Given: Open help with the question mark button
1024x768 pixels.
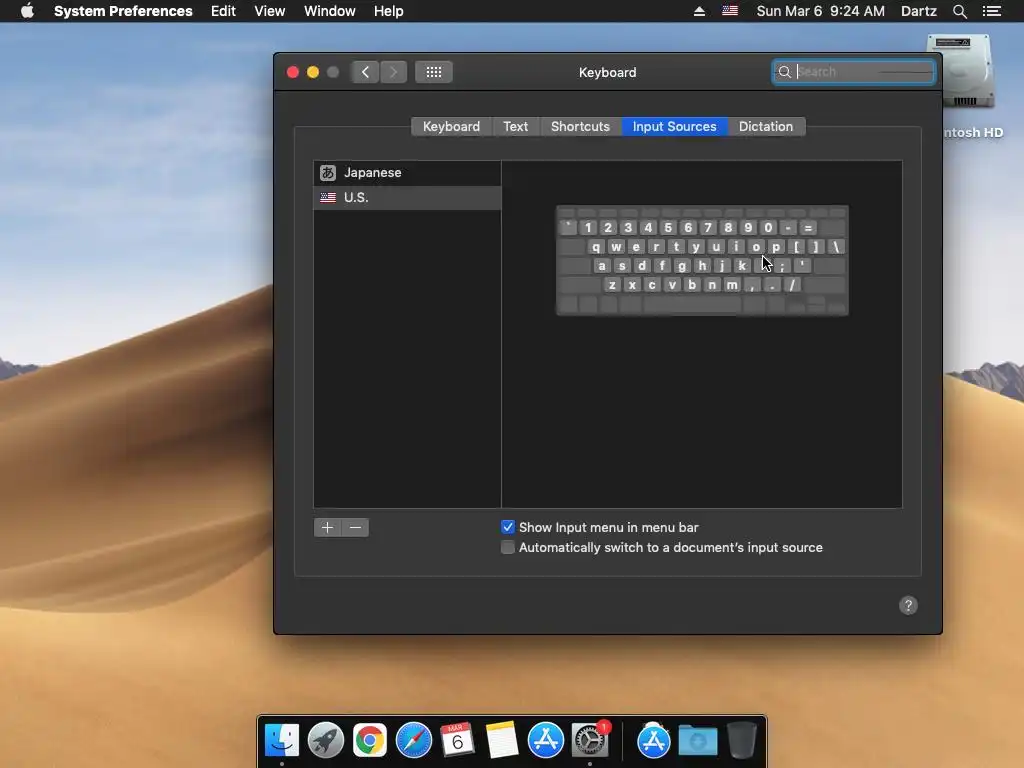Looking at the screenshot, I should (x=908, y=605).
